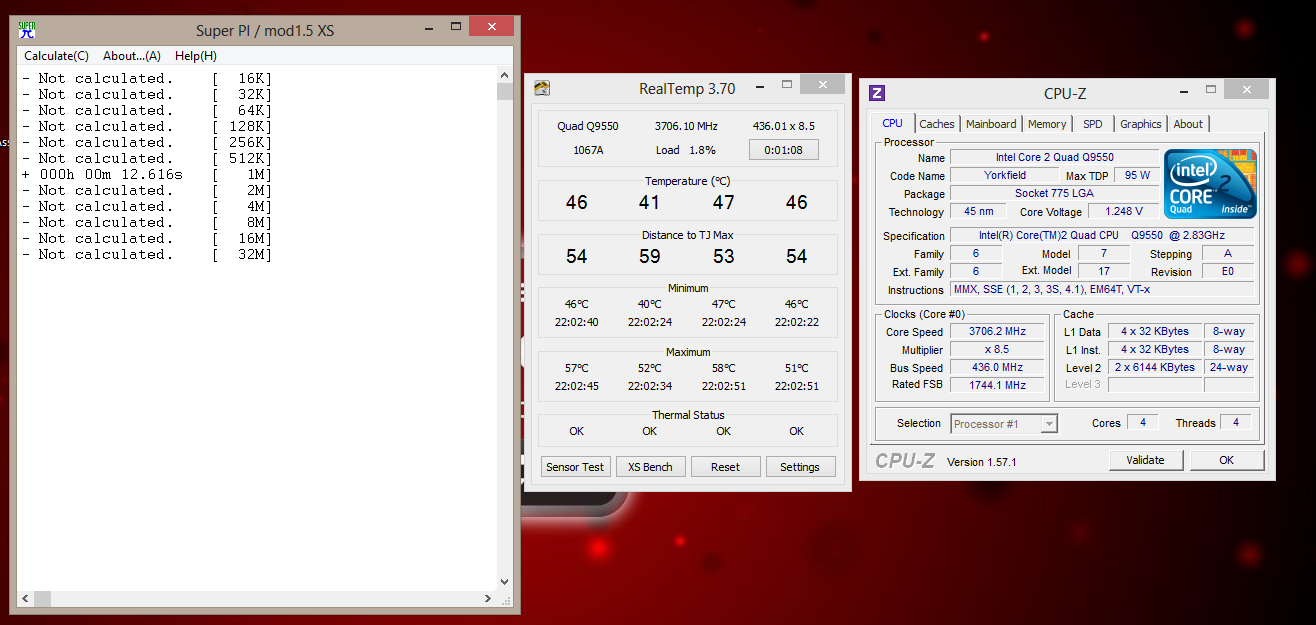This screenshot has width=1316, height=625.
Task: Maximize the Super PI window
Action: [455, 27]
